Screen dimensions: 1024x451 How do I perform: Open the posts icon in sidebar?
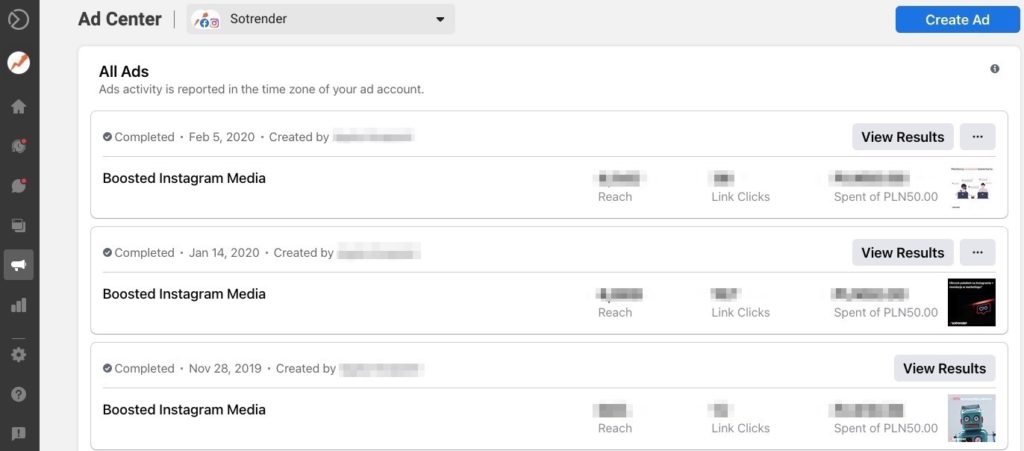(x=18, y=225)
